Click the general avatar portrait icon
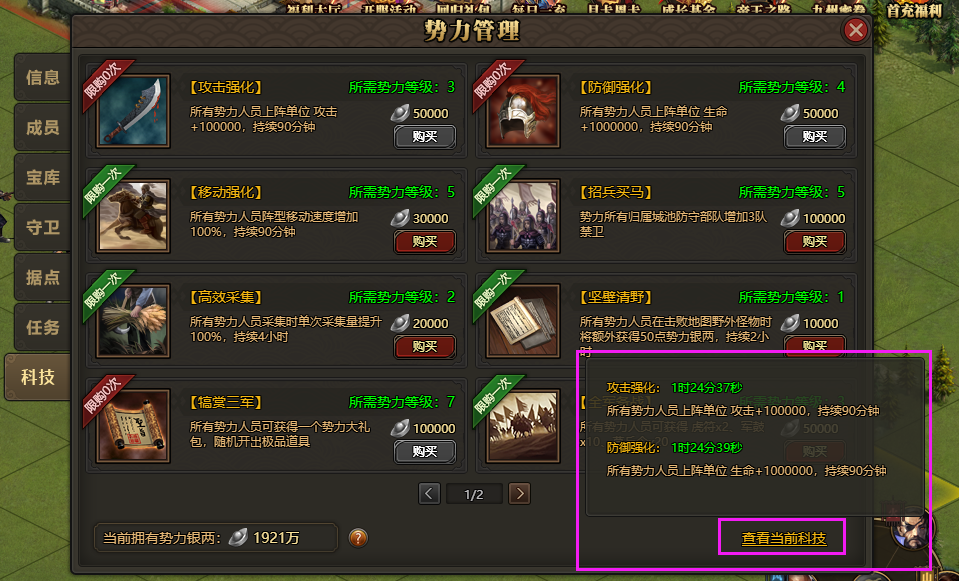The width and height of the screenshot is (959, 581). pyautogui.click(x=911, y=531)
